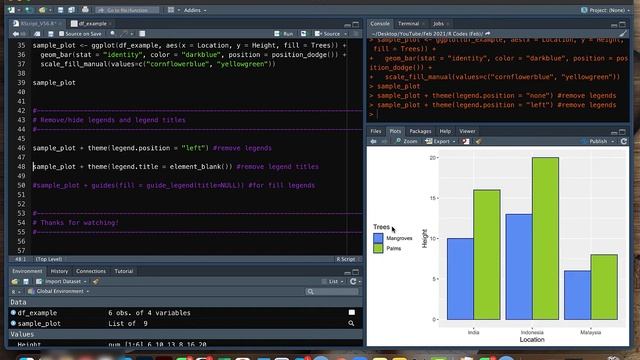Open the Project (None) dropdown
The height and width of the screenshot is (360, 640).
point(605,10)
